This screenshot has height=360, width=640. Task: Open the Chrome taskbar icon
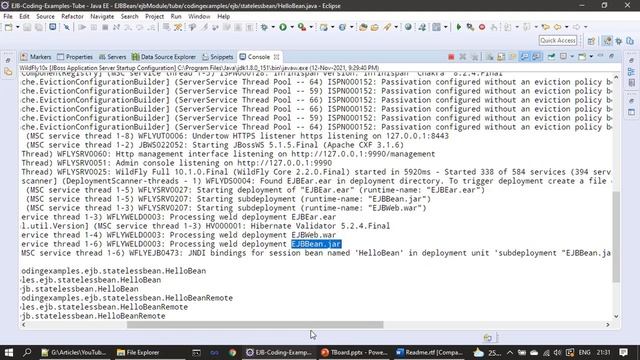232,352
